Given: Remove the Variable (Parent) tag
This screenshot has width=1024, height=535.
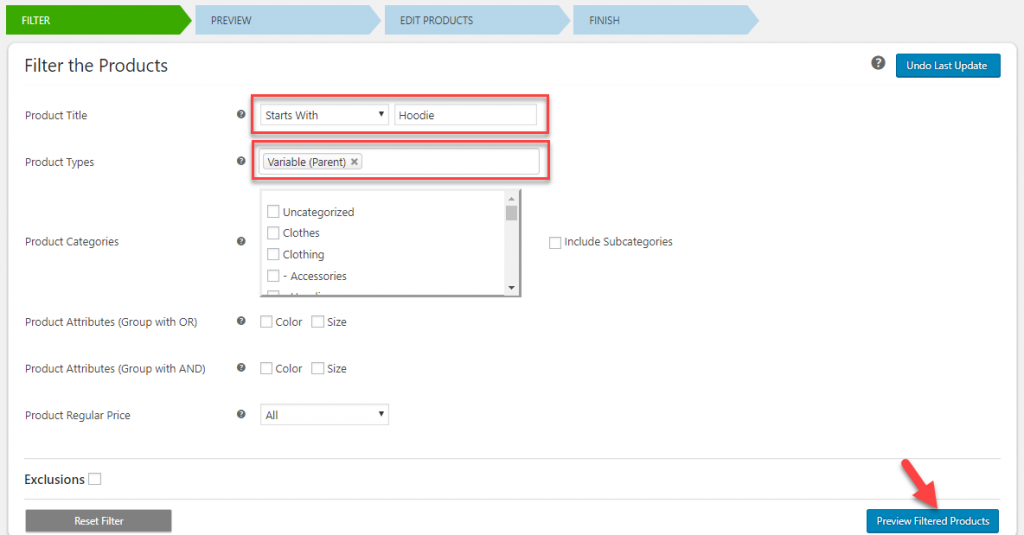Looking at the screenshot, I should pos(354,161).
